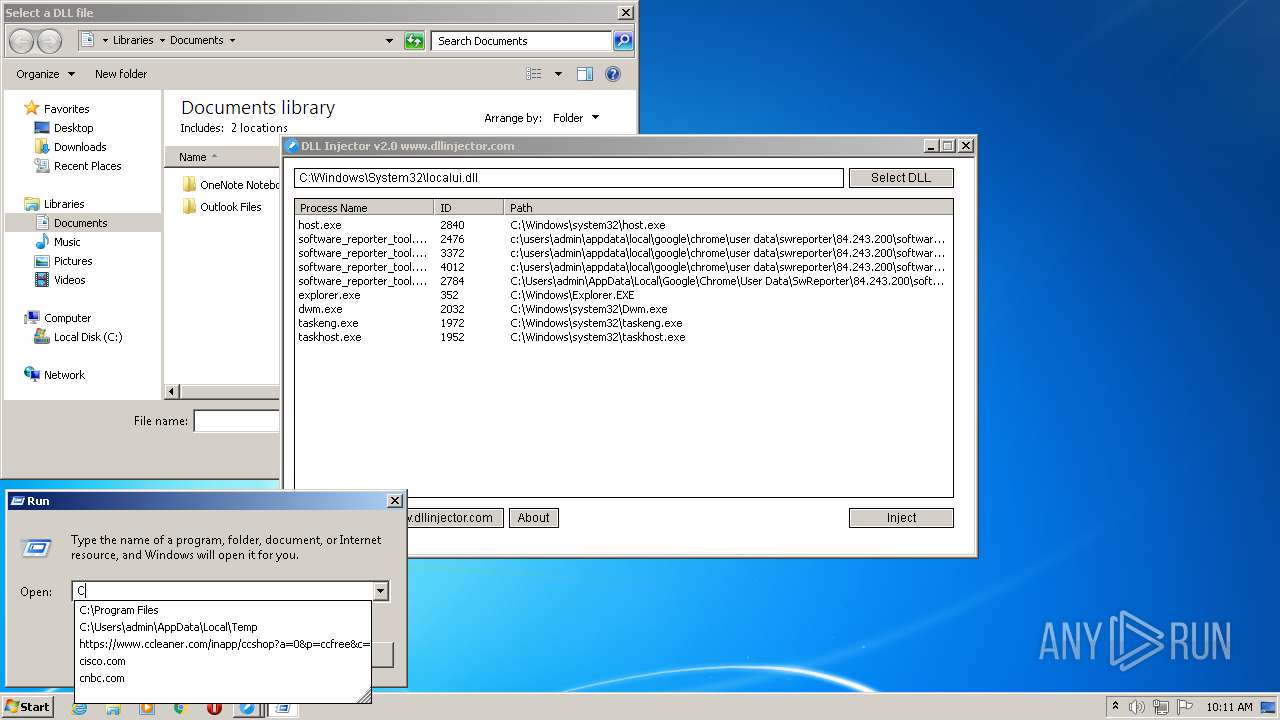Refresh the Documents folder address bar
Image resolution: width=1280 pixels, height=720 pixels.
click(414, 41)
